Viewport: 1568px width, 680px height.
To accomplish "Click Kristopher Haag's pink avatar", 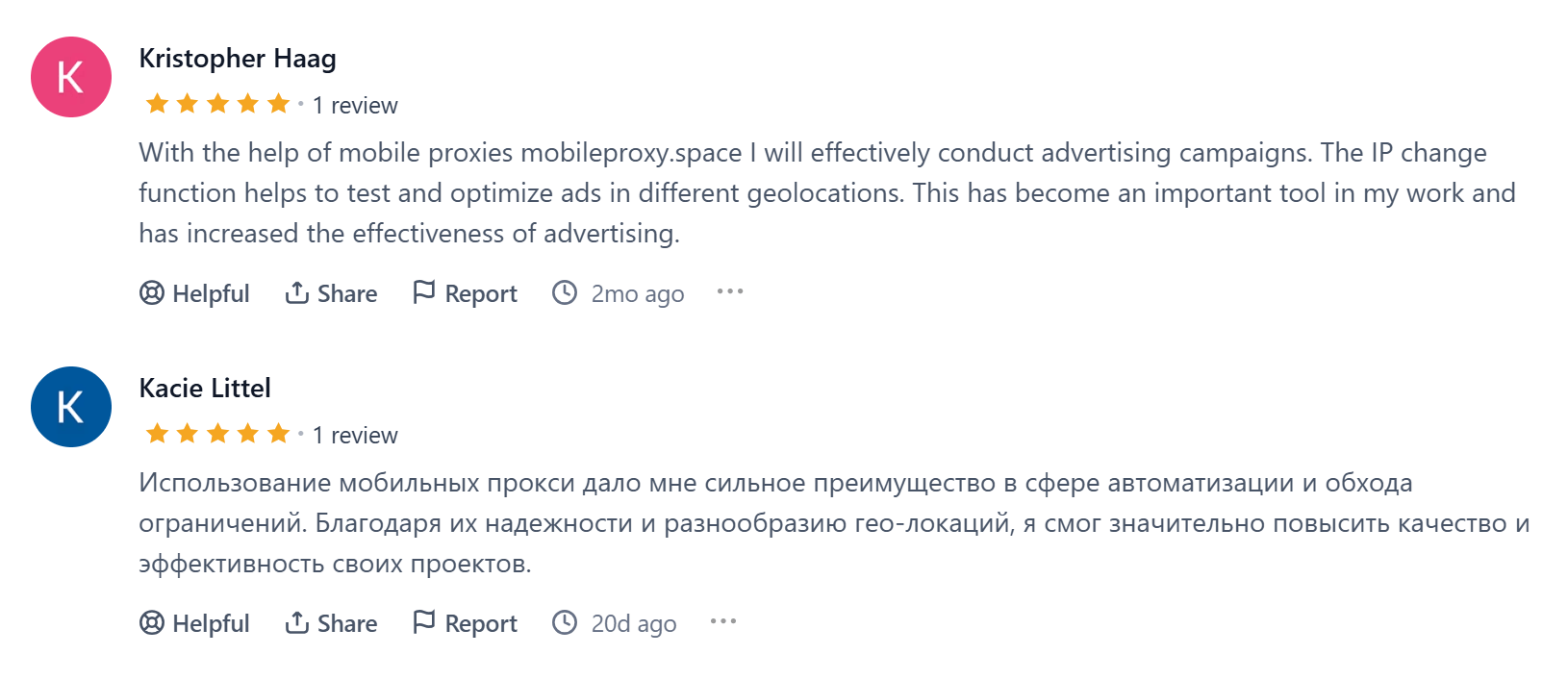I will 71,77.
